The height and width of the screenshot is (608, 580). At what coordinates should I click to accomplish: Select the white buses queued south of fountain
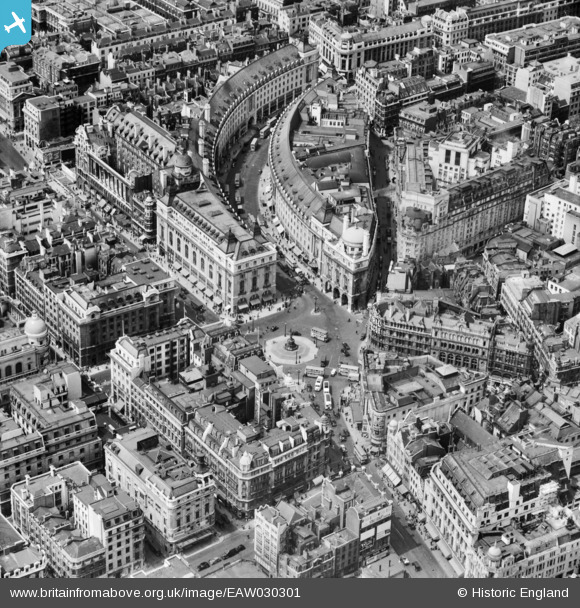(x=324, y=392)
